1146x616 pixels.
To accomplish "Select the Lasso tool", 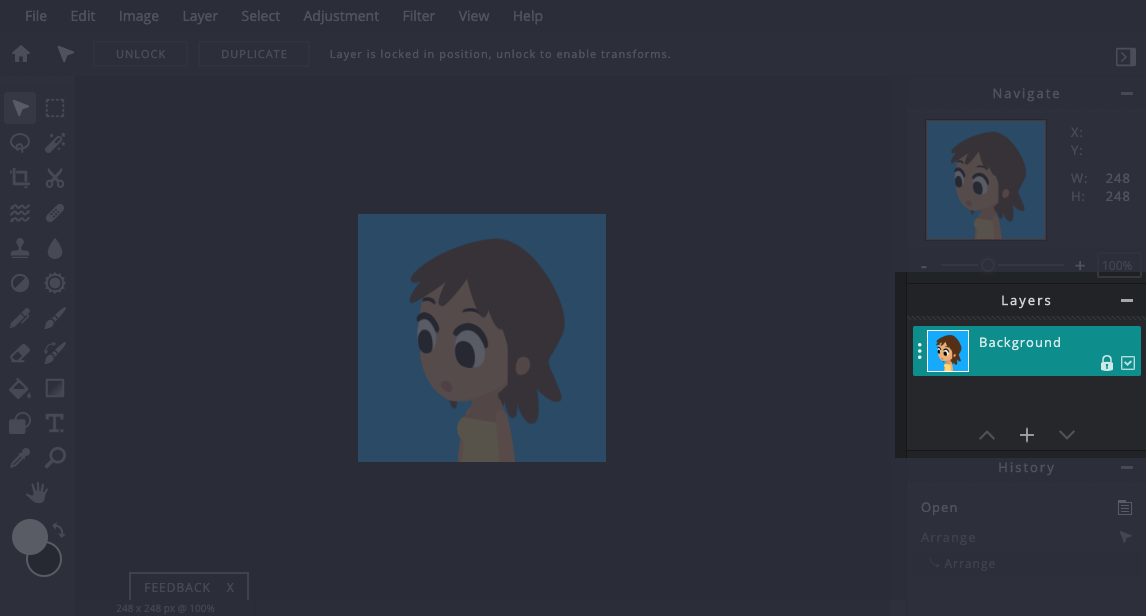I will tap(20, 143).
